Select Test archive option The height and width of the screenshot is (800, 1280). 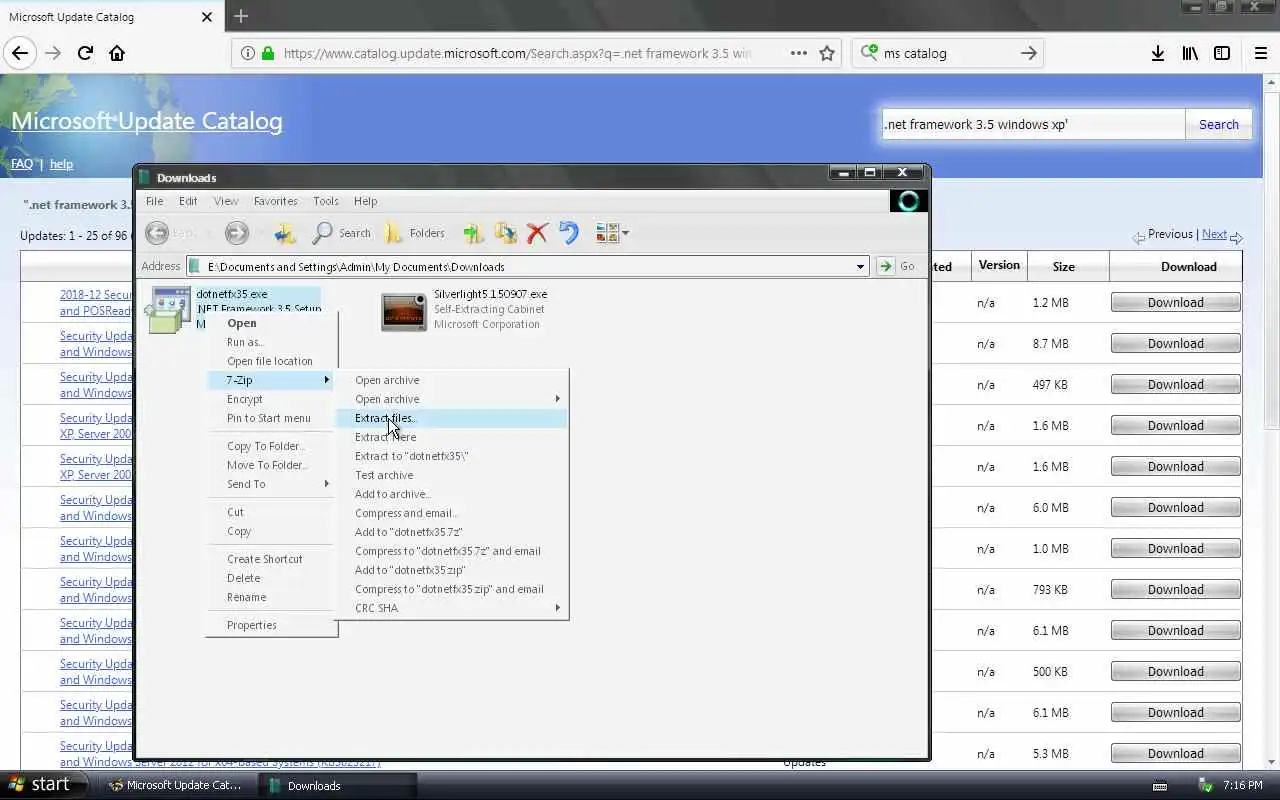[x=451, y=475]
